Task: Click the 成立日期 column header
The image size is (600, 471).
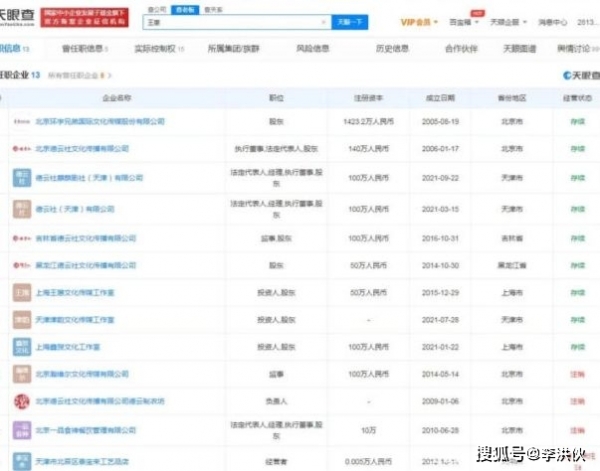Action: coord(440,98)
